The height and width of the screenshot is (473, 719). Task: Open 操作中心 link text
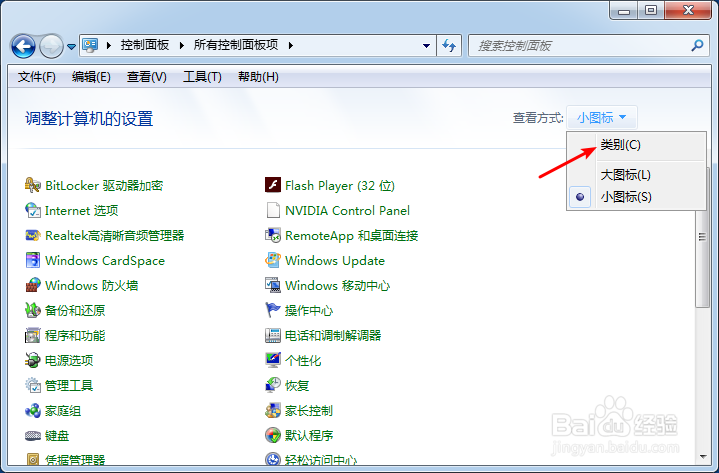tap(309, 311)
